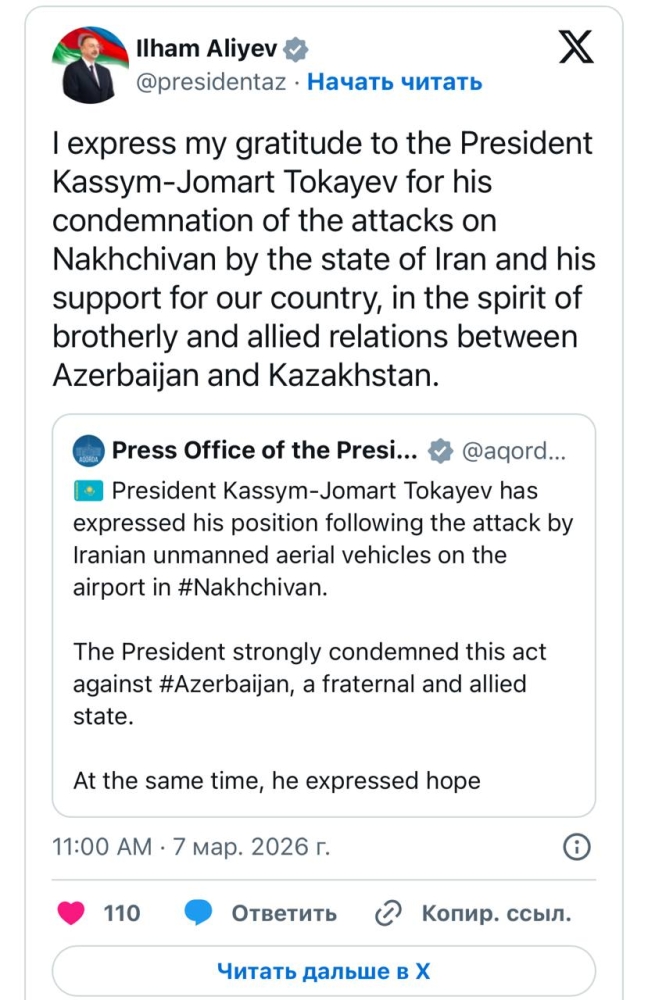Image resolution: width=648 pixels, height=1000 pixels.
Task: Click the chain link copy icon
Action: [387, 913]
